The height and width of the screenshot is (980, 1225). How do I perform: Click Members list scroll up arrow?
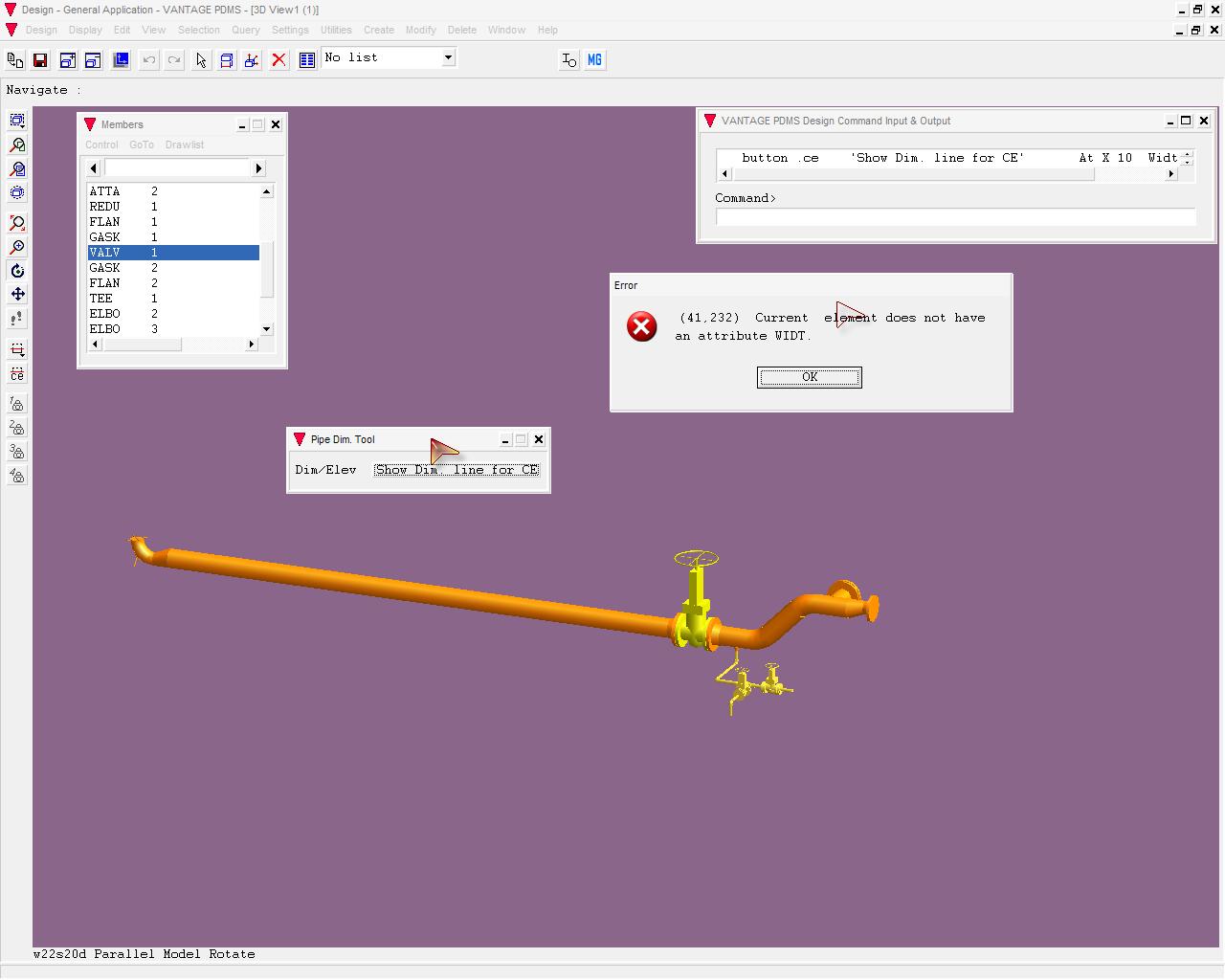(267, 191)
